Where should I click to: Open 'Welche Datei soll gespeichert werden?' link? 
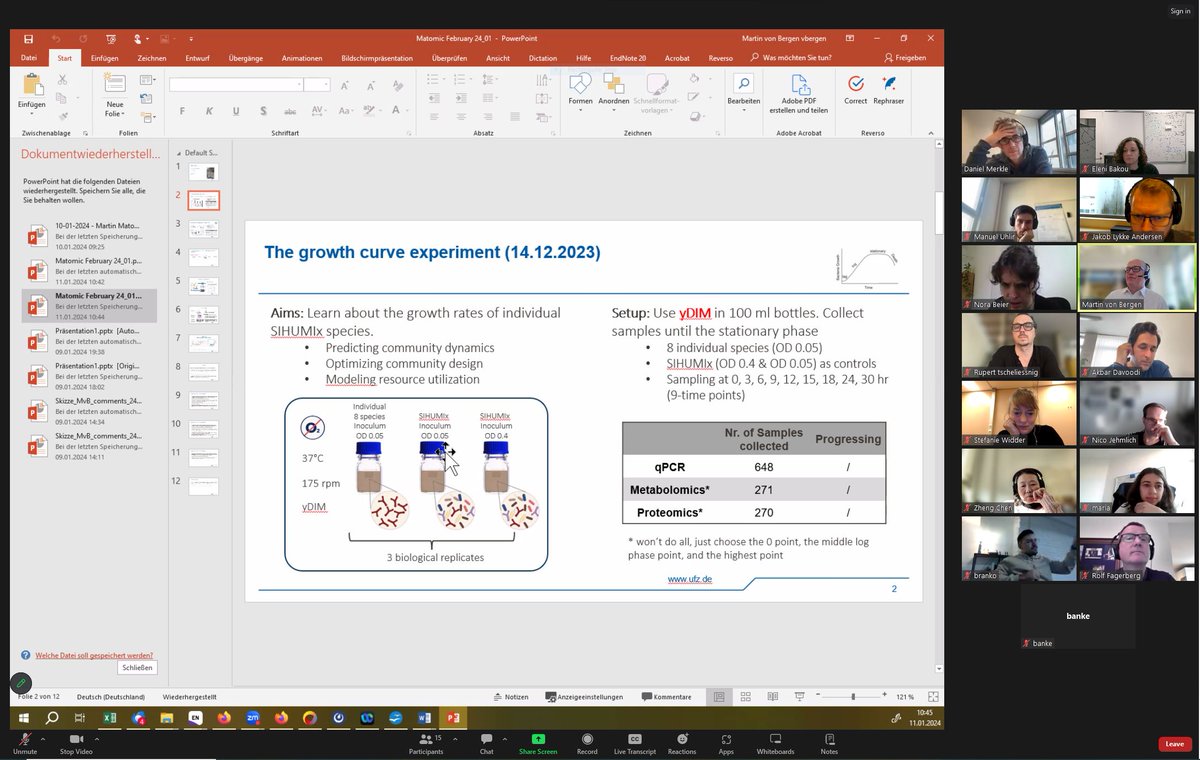94,655
